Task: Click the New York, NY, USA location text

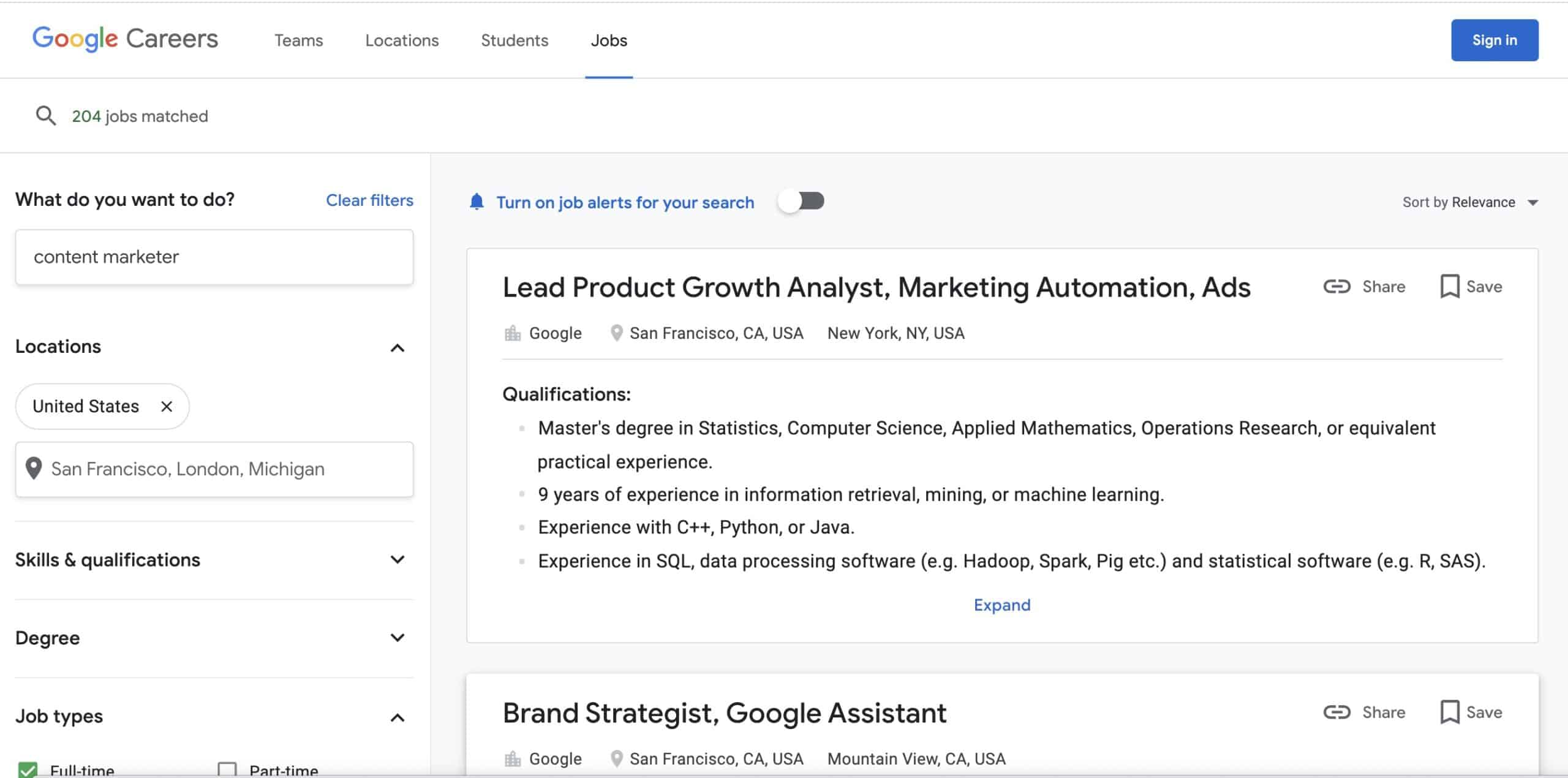Action: tap(896, 333)
